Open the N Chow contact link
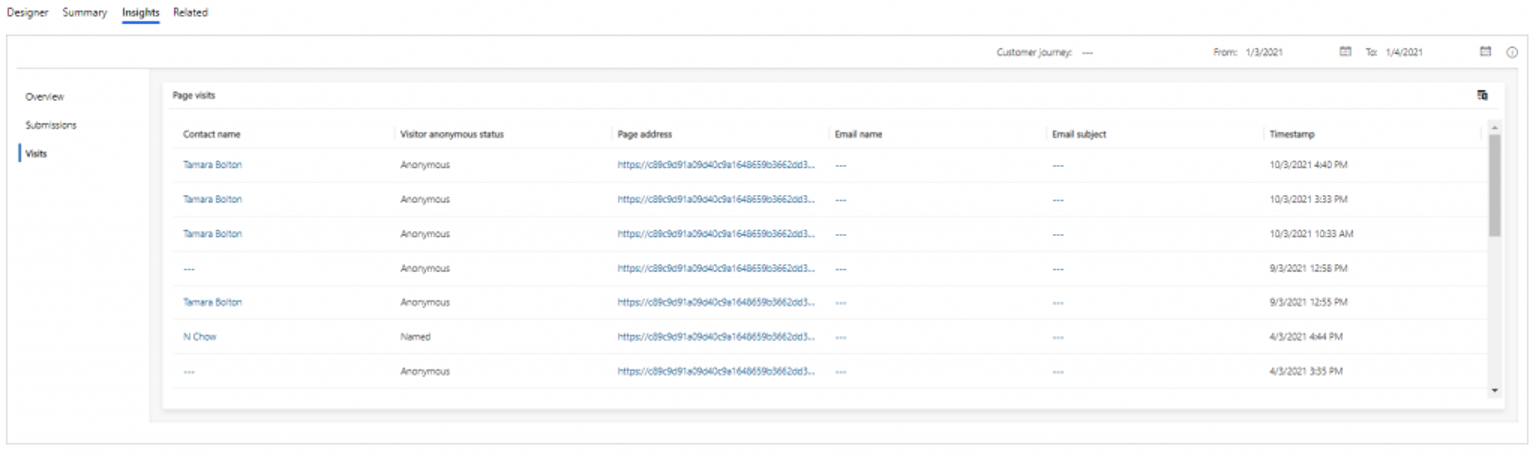The image size is (1536, 464). tap(200, 337)
